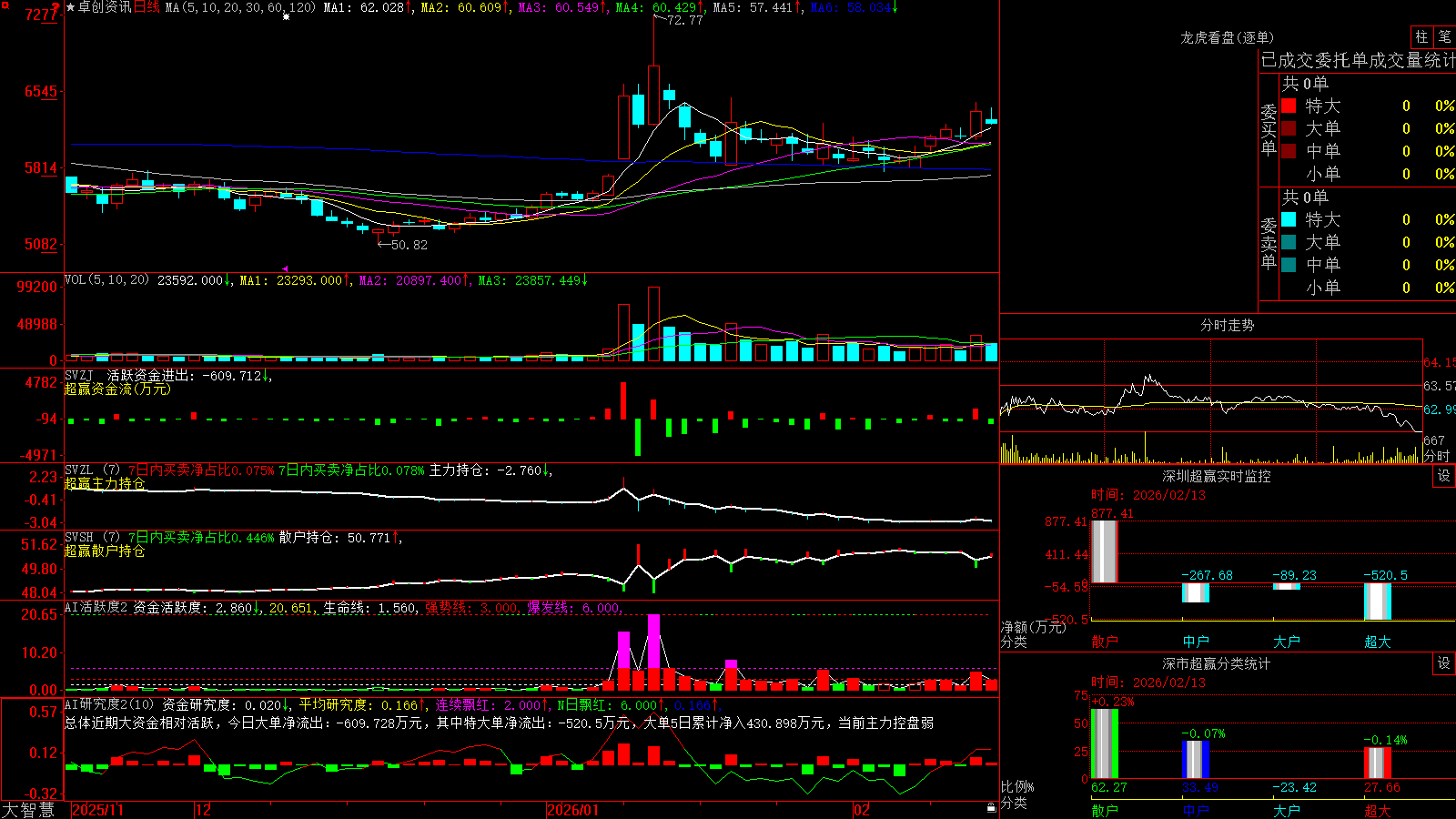Select the 2026/01 date marker on timeline

click(x=573, y=810)
